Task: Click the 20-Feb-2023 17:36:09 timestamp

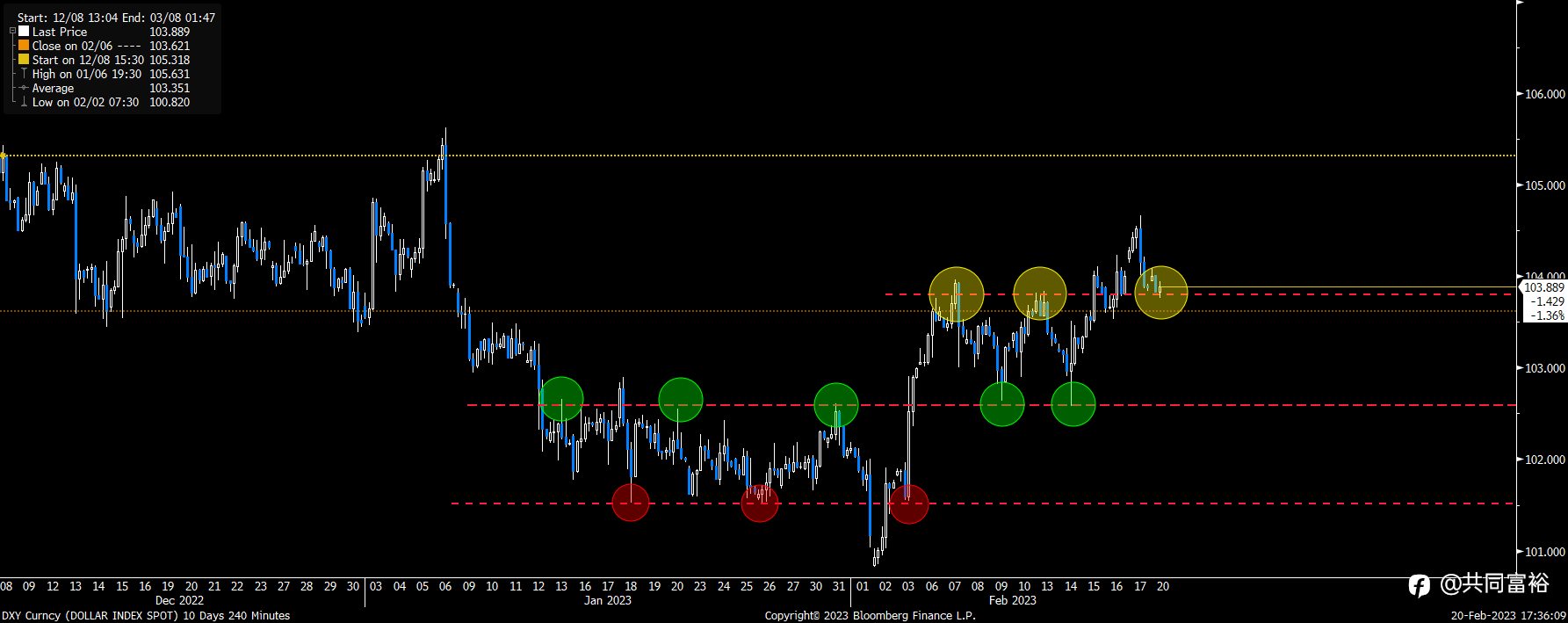Action: (x=1508, y=615)
